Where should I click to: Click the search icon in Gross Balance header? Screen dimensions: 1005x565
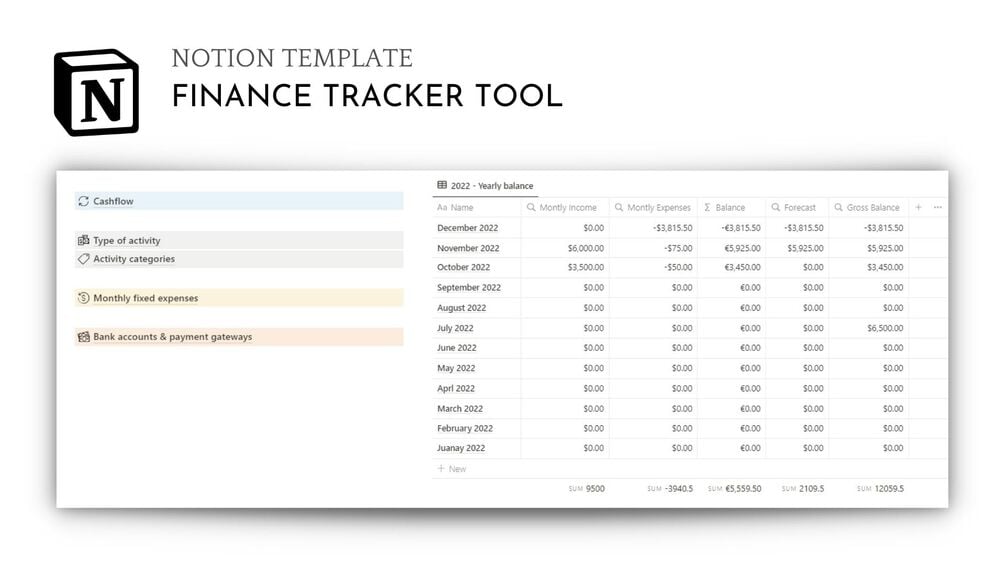838,208
